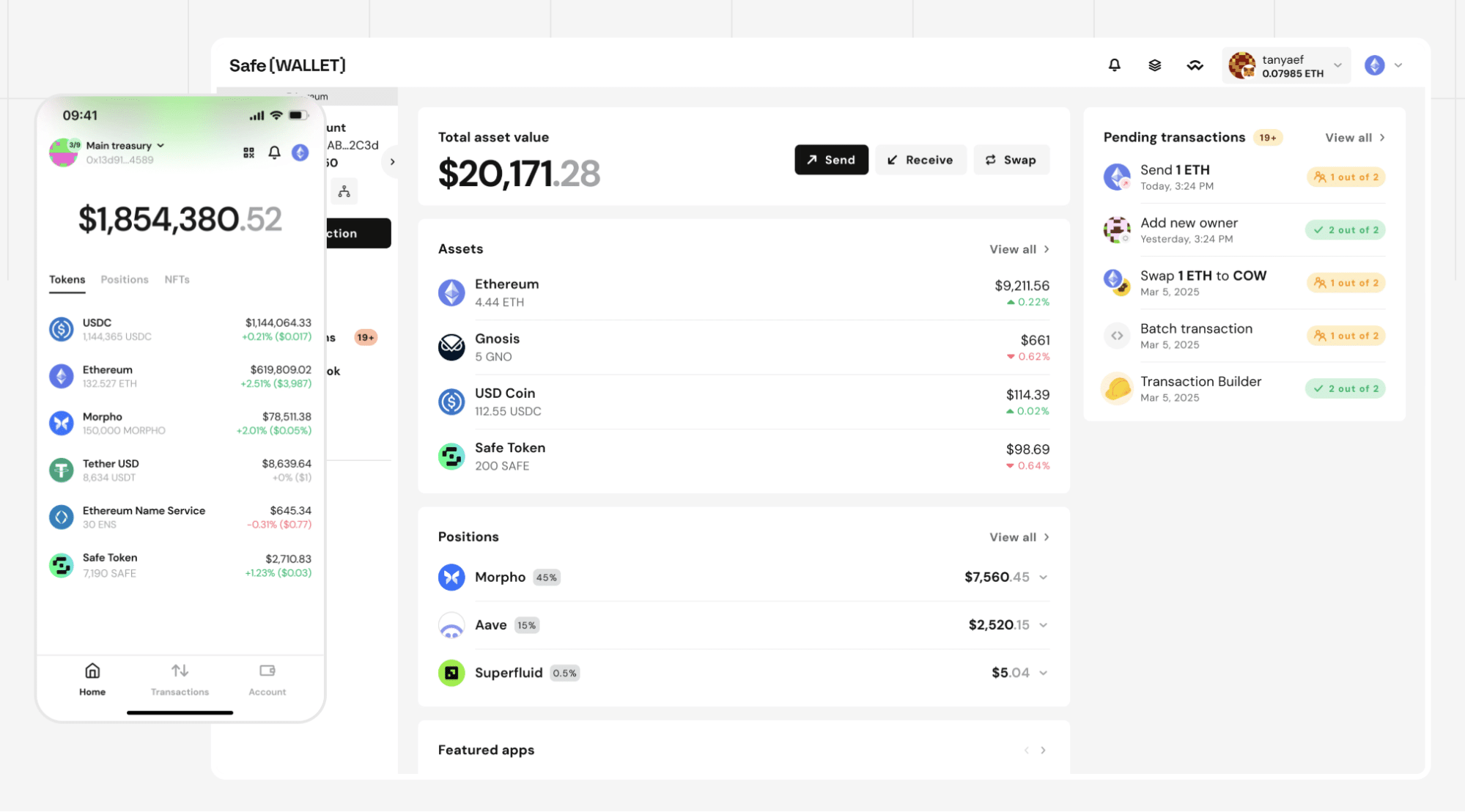Click the Morpho icon in Positions

click(451, 577)
